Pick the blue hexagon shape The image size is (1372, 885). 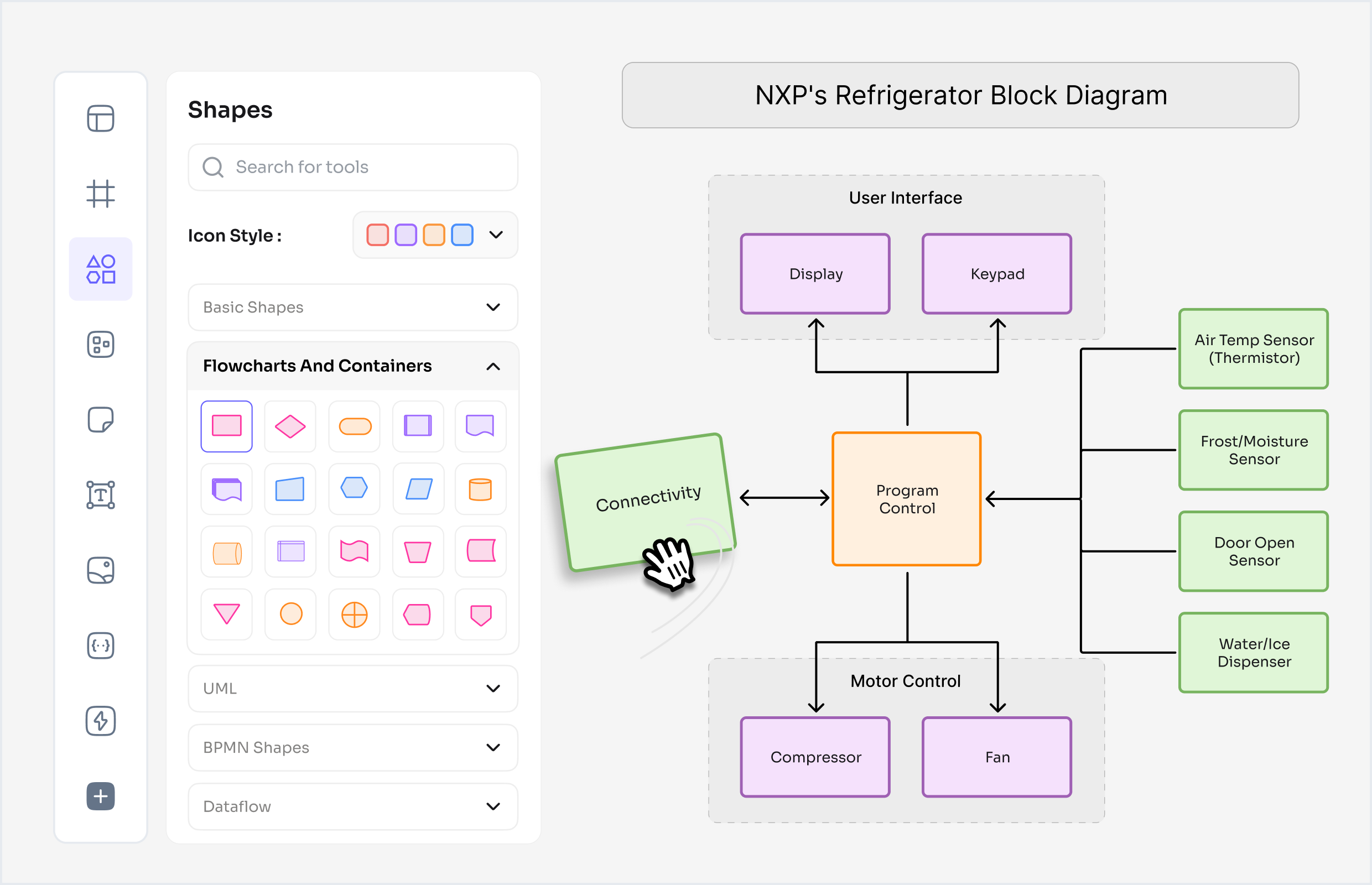[355, 489]
